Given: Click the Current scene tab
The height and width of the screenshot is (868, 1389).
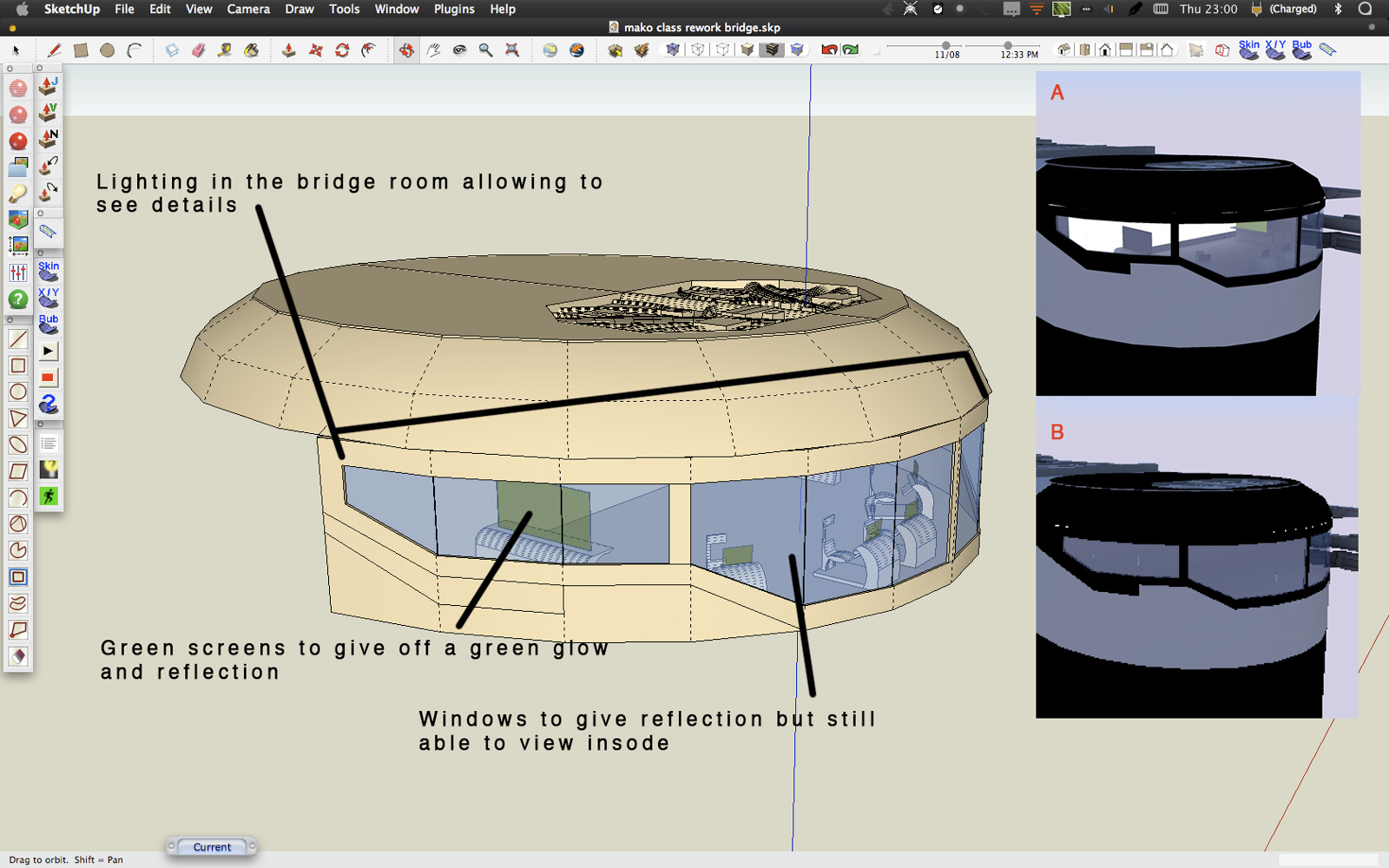Looking at the screenshot, I should point(212,847).
